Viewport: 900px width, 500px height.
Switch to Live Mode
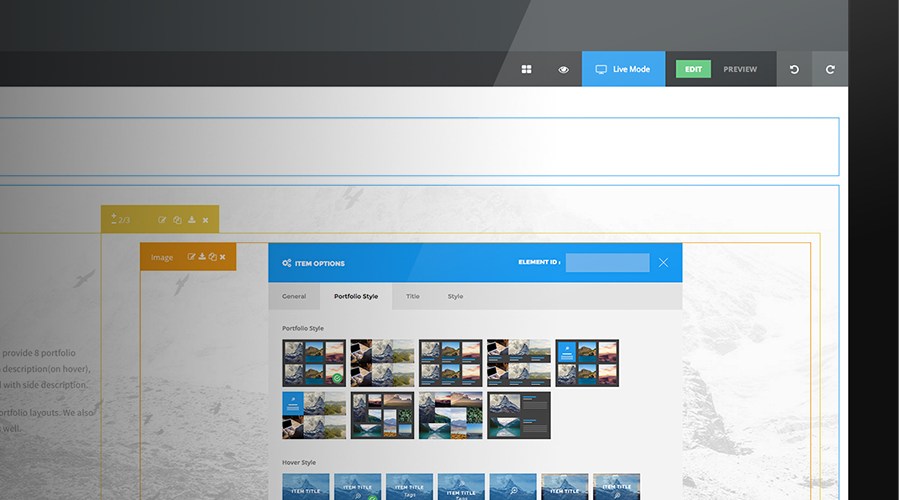pyautogui.click(x=623, y=69)
